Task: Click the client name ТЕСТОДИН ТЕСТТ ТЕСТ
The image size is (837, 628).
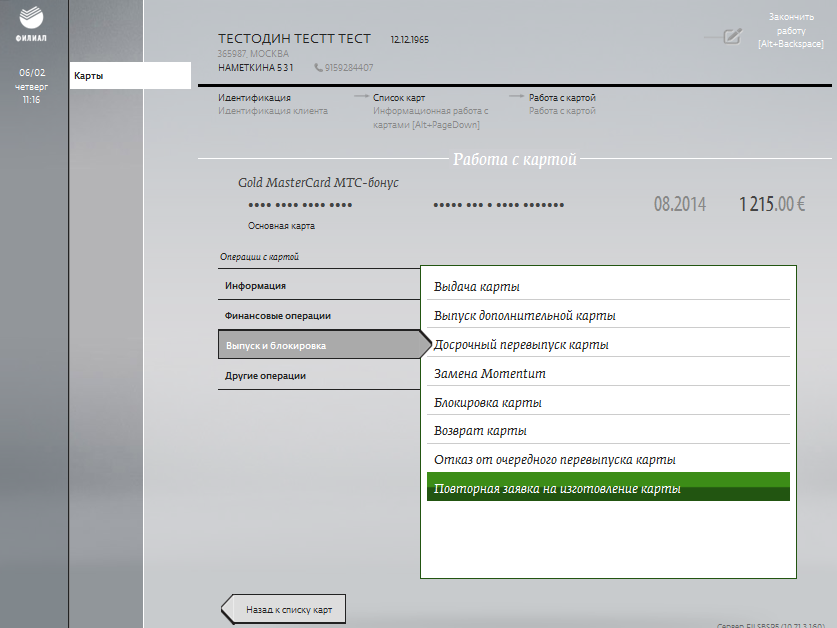Action: point(294,38)
